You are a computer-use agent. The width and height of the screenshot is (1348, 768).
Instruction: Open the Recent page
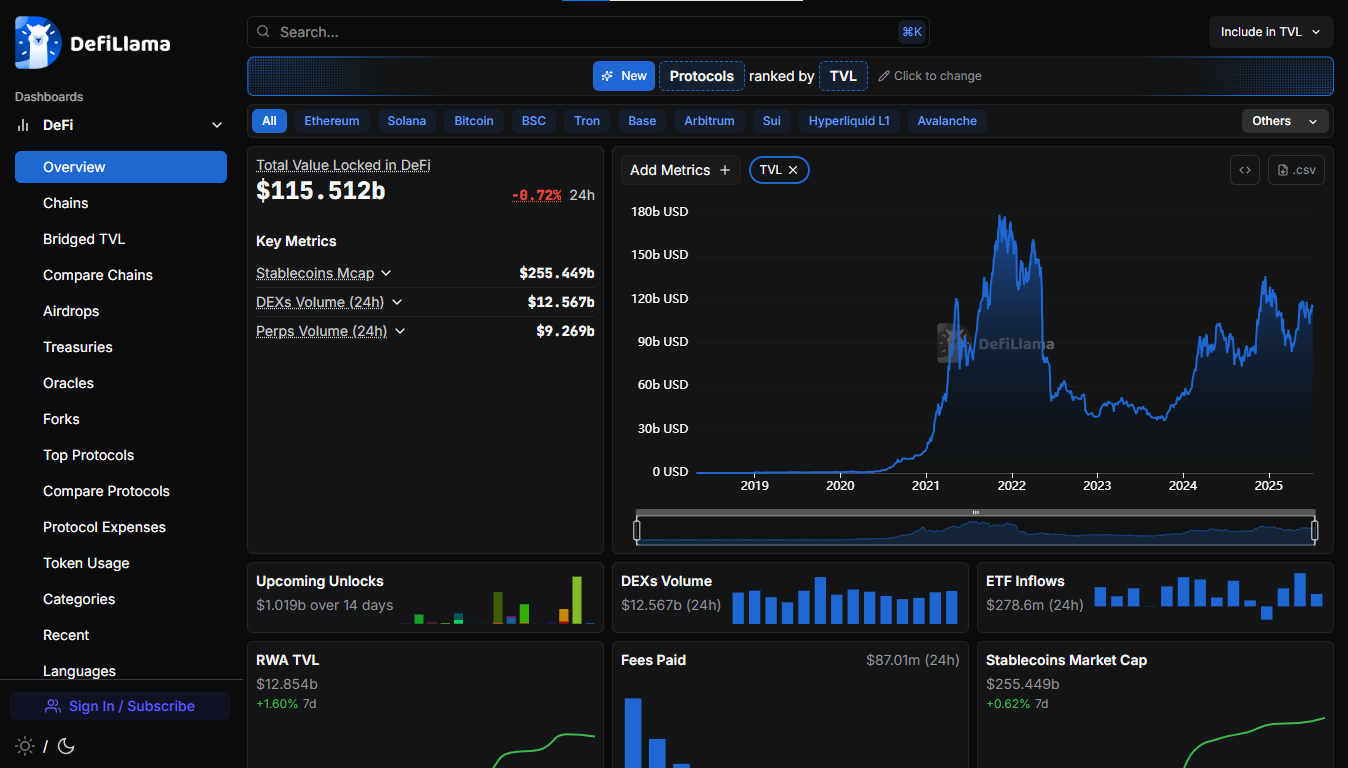coord(121,635)
